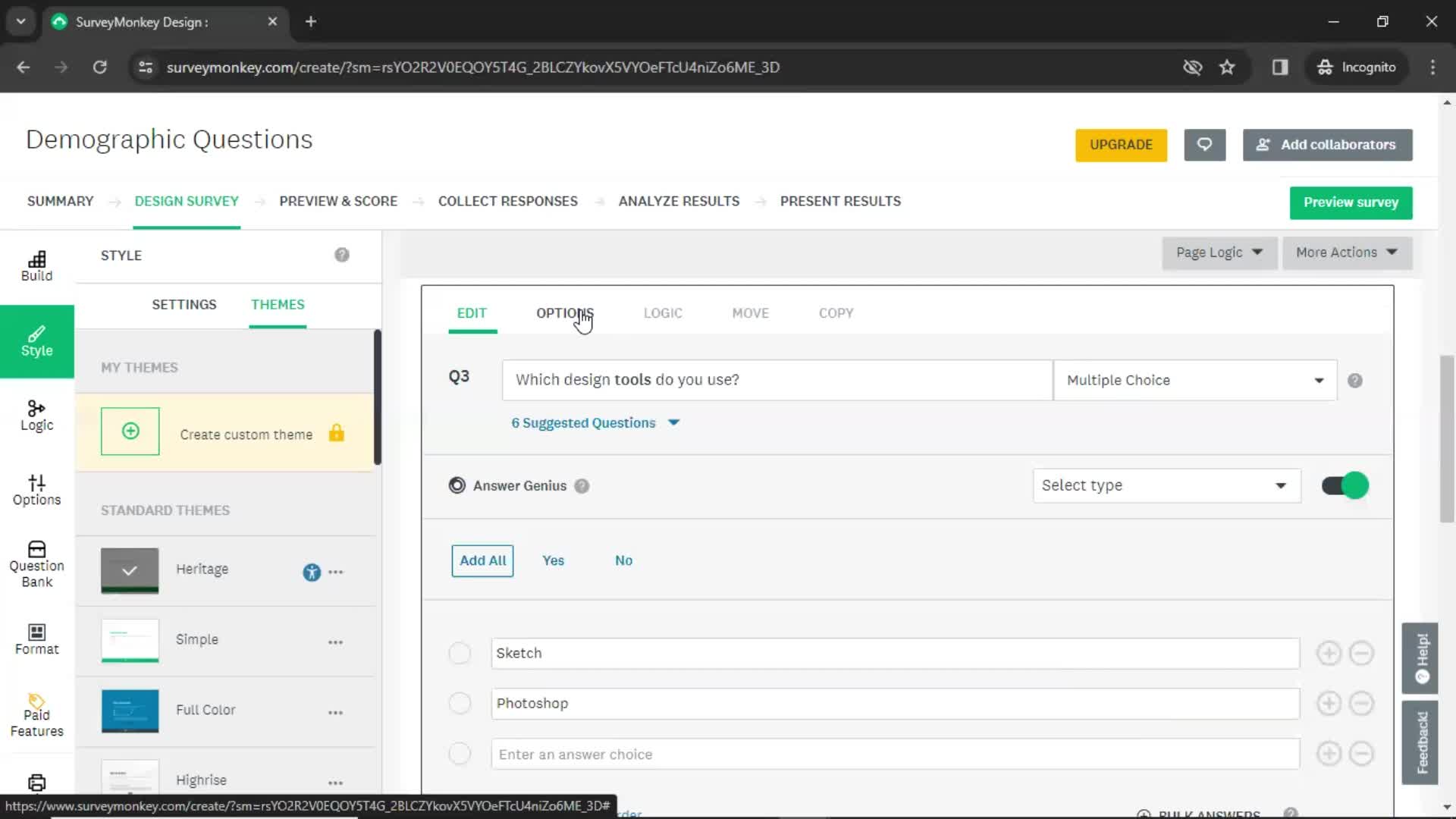Image resolution: width=1456 pixels, height=819 pixels.
Task: Open the Feedback side tab
Action: click(1420, 742)
